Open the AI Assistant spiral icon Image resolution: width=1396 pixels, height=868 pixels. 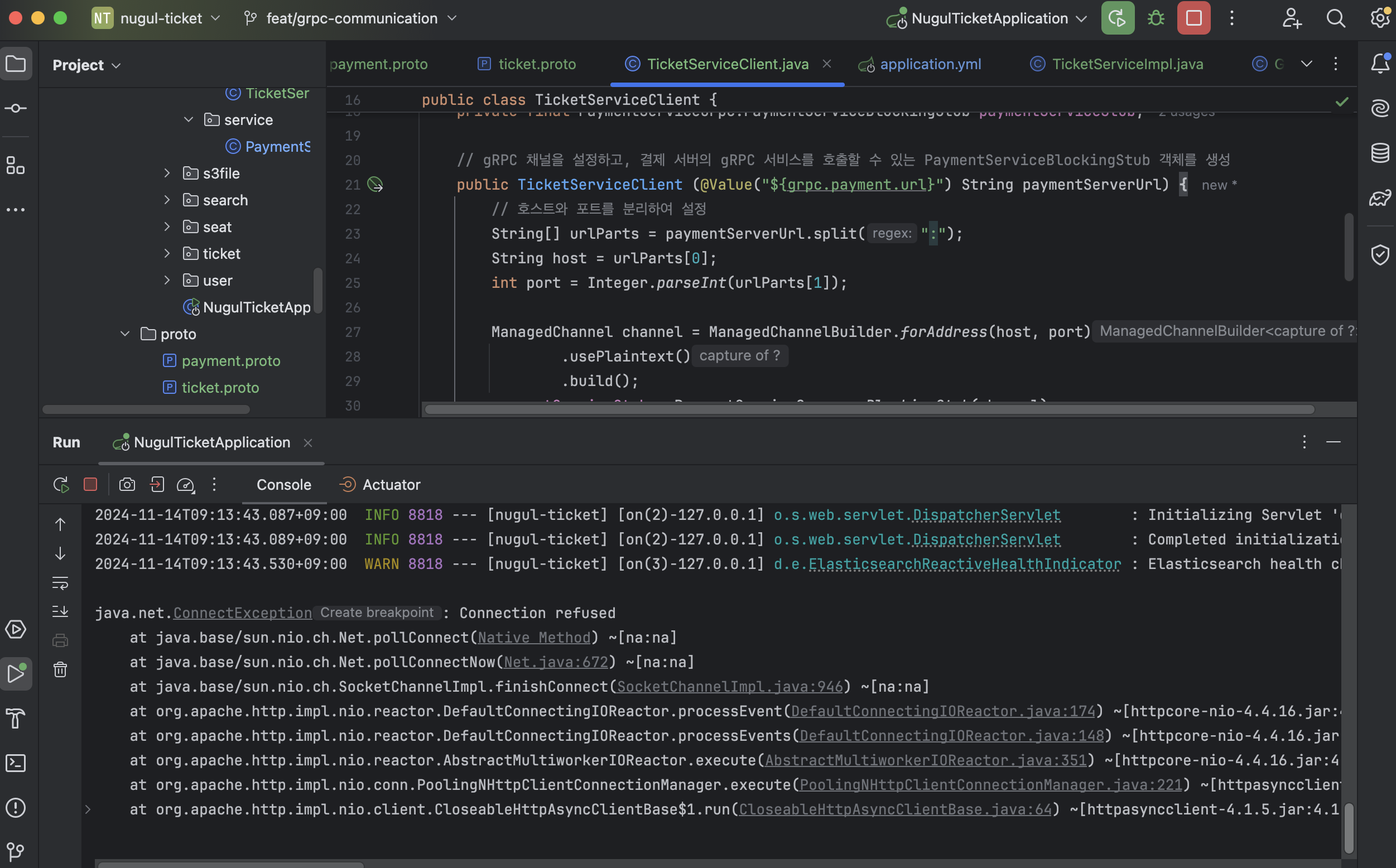click(1380, 108)
